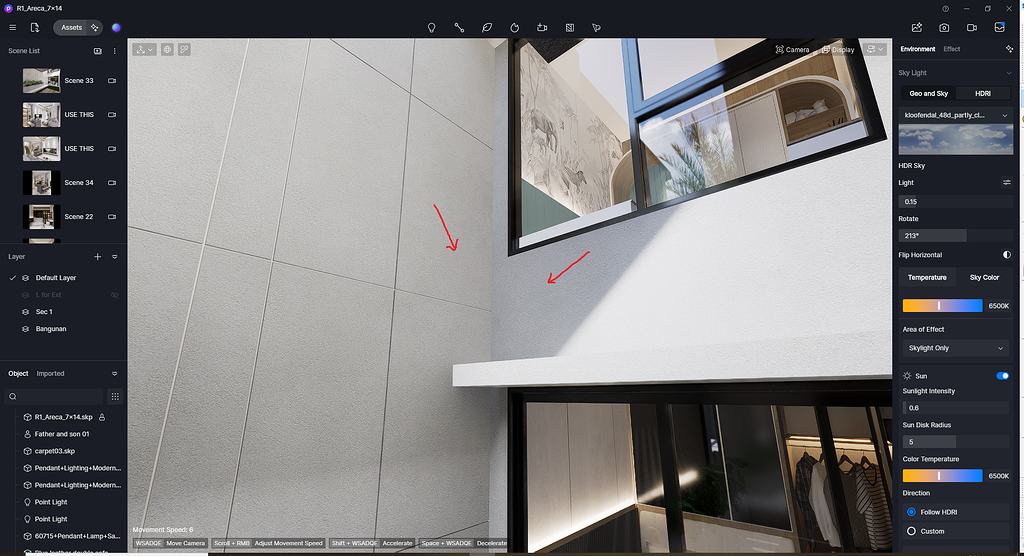1024x556 pixels.
Task: Open the scene list more options
Action: 115,51
